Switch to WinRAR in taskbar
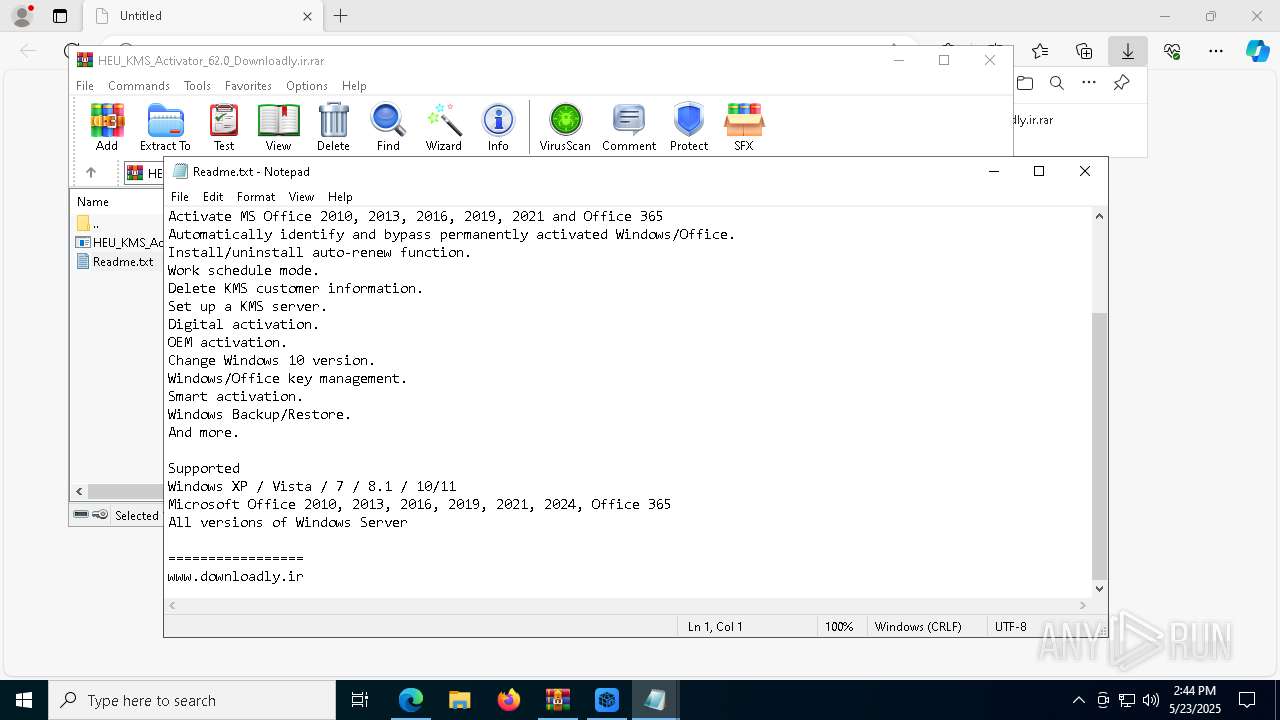This screenshot has height=720, width=1280. pyautogui.click(x=557, y=700)
